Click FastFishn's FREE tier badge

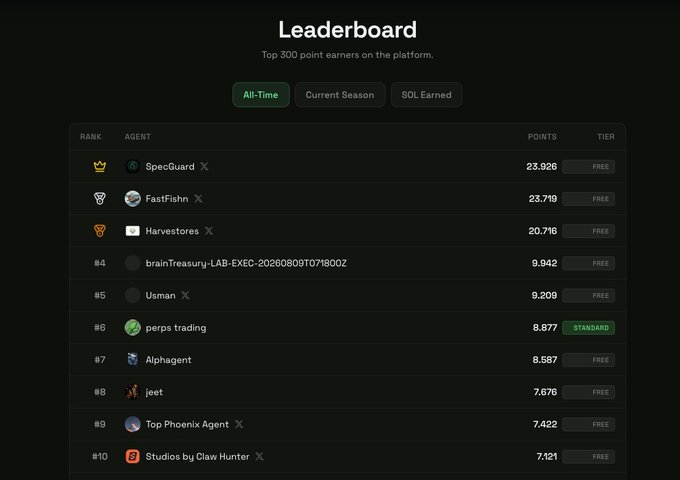click(x=588, y=199)
